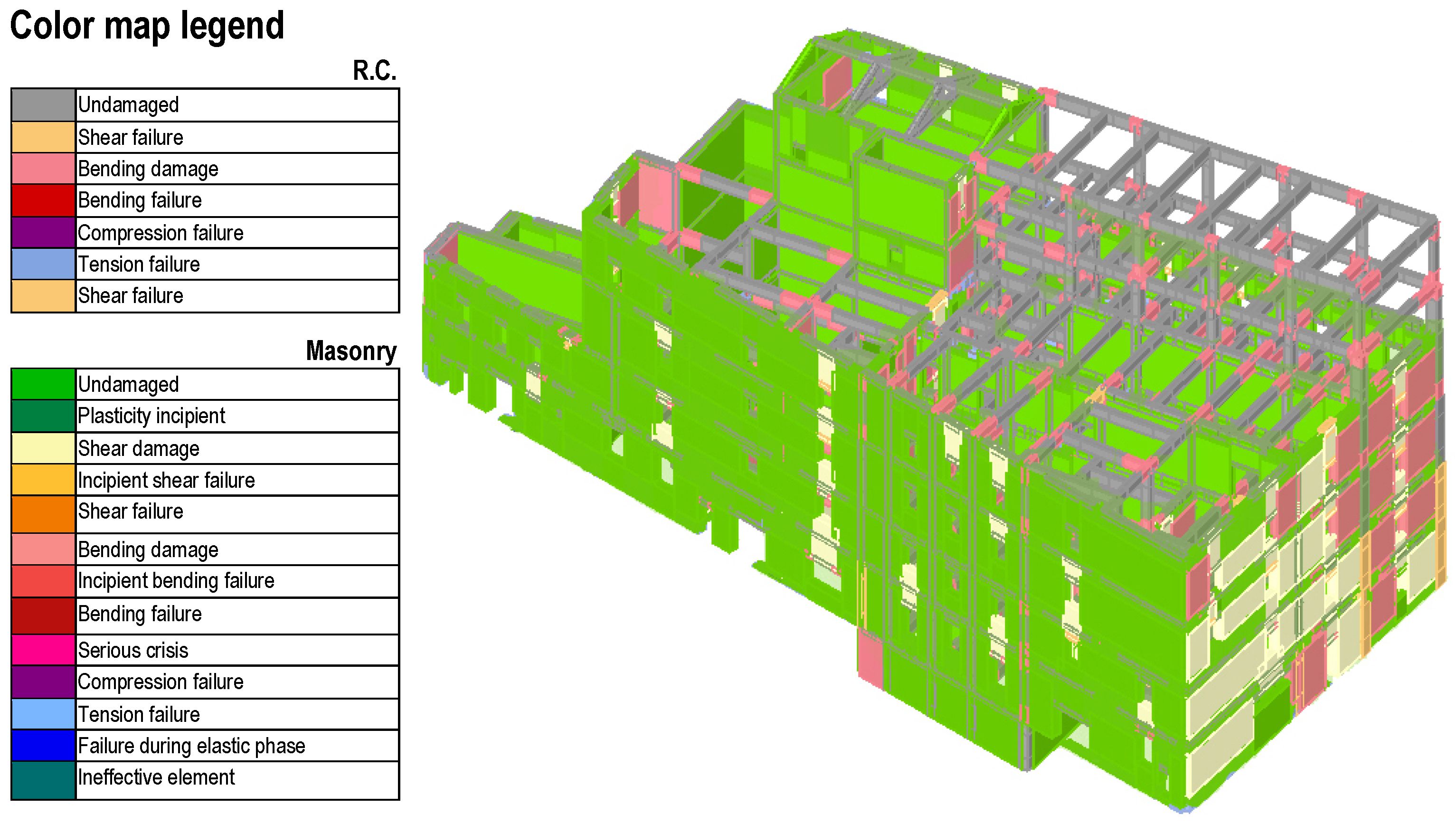The height and width of the screenshot is (824, 1456).
Task: Click the Masonry Tension failure label
Action: [139, 714]
